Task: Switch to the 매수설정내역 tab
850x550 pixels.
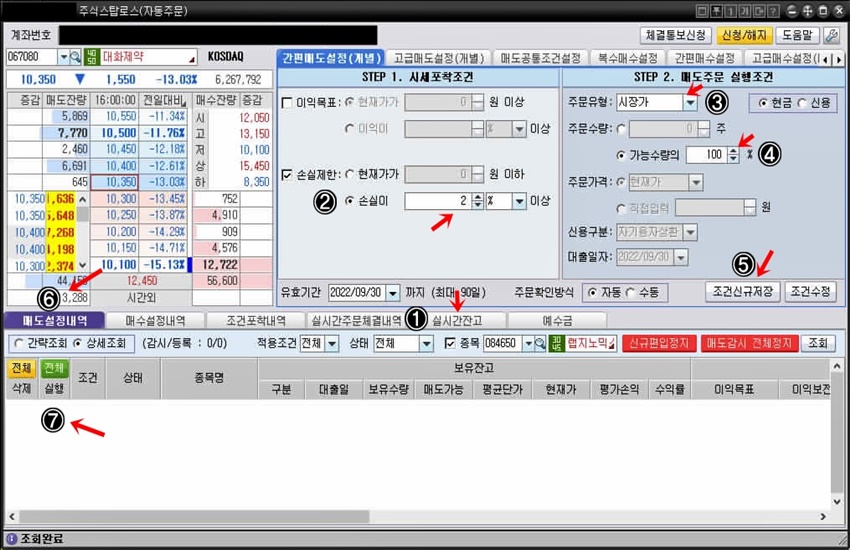Action: pyautogui.click(x=156, y=321)
